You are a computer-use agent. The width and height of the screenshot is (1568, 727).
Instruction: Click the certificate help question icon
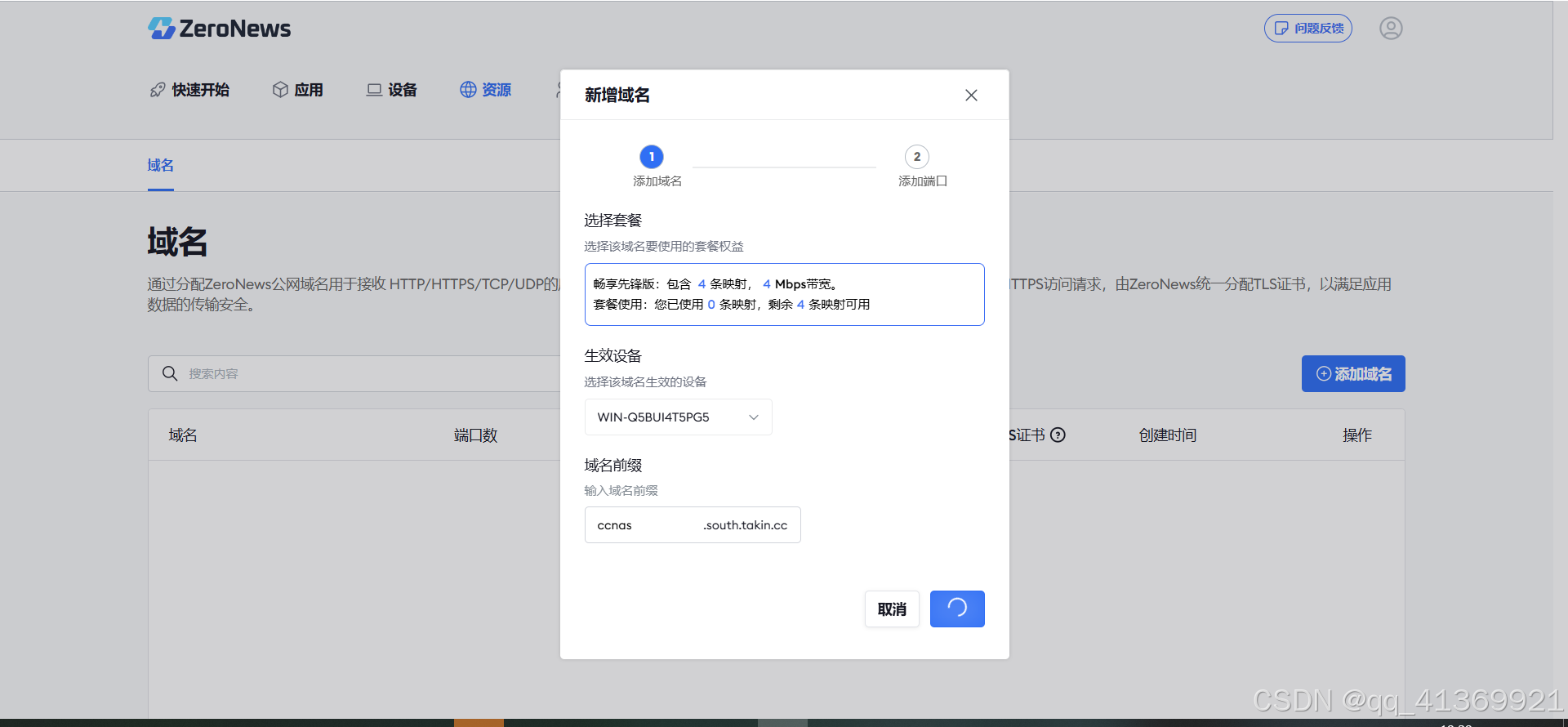[1058, 435]
